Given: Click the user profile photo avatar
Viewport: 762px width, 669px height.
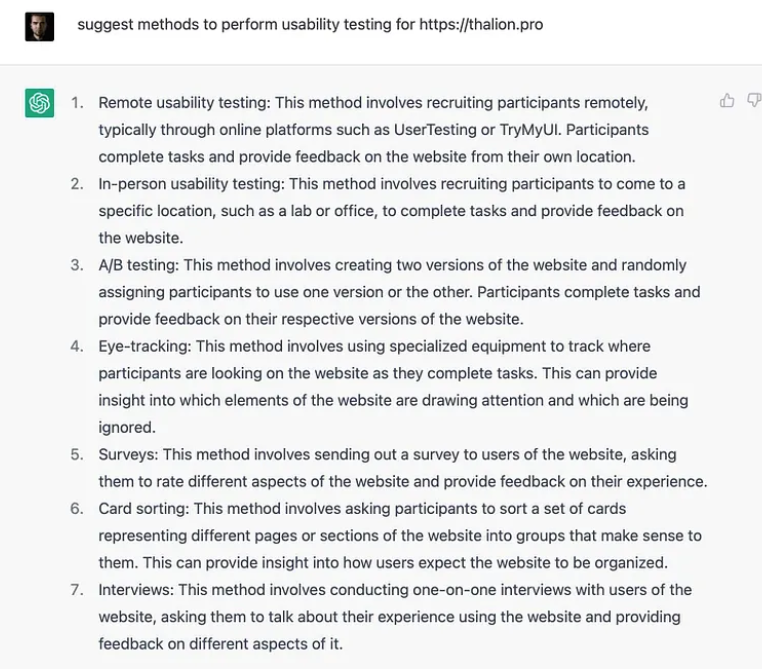Looking at the screenshot, I should pyautogui.click(x=40, y=26).
